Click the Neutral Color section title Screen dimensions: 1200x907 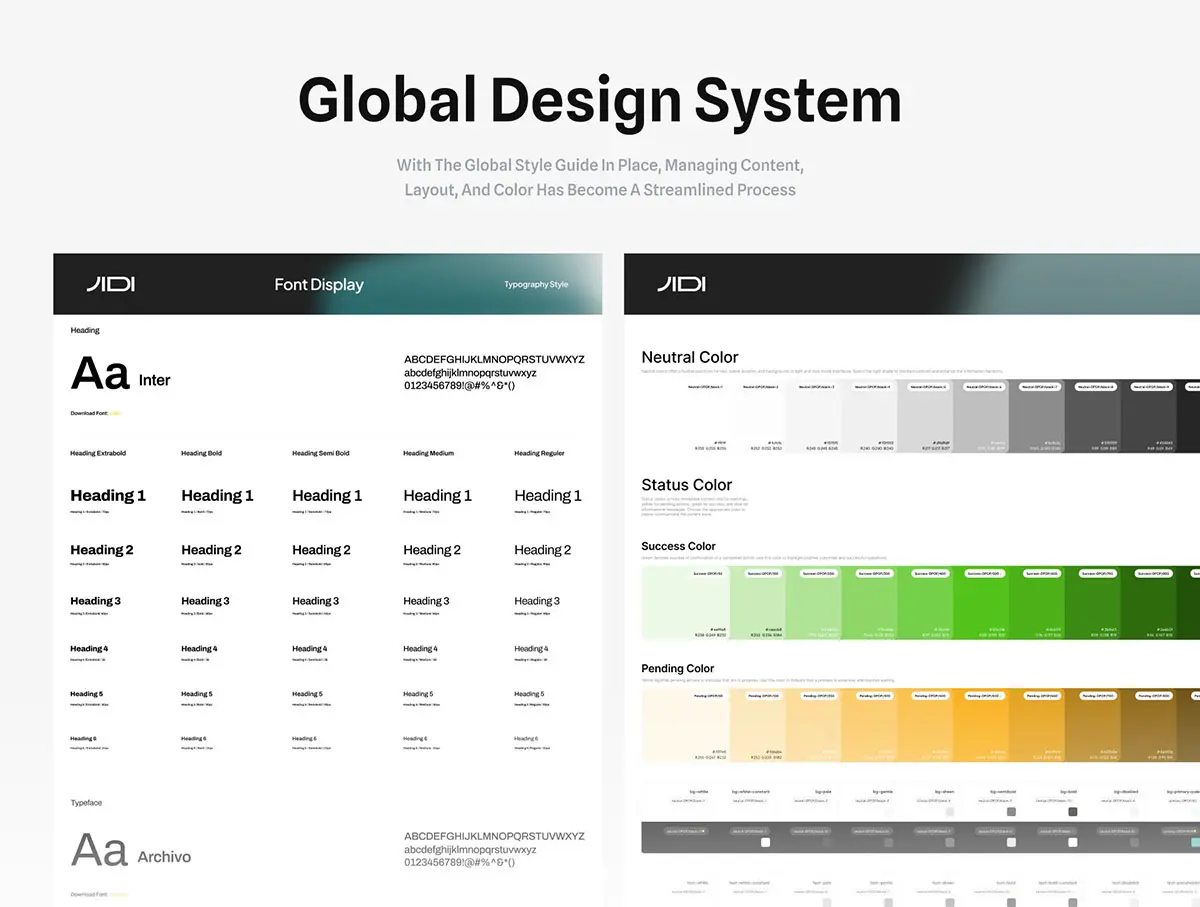(689, 357)
